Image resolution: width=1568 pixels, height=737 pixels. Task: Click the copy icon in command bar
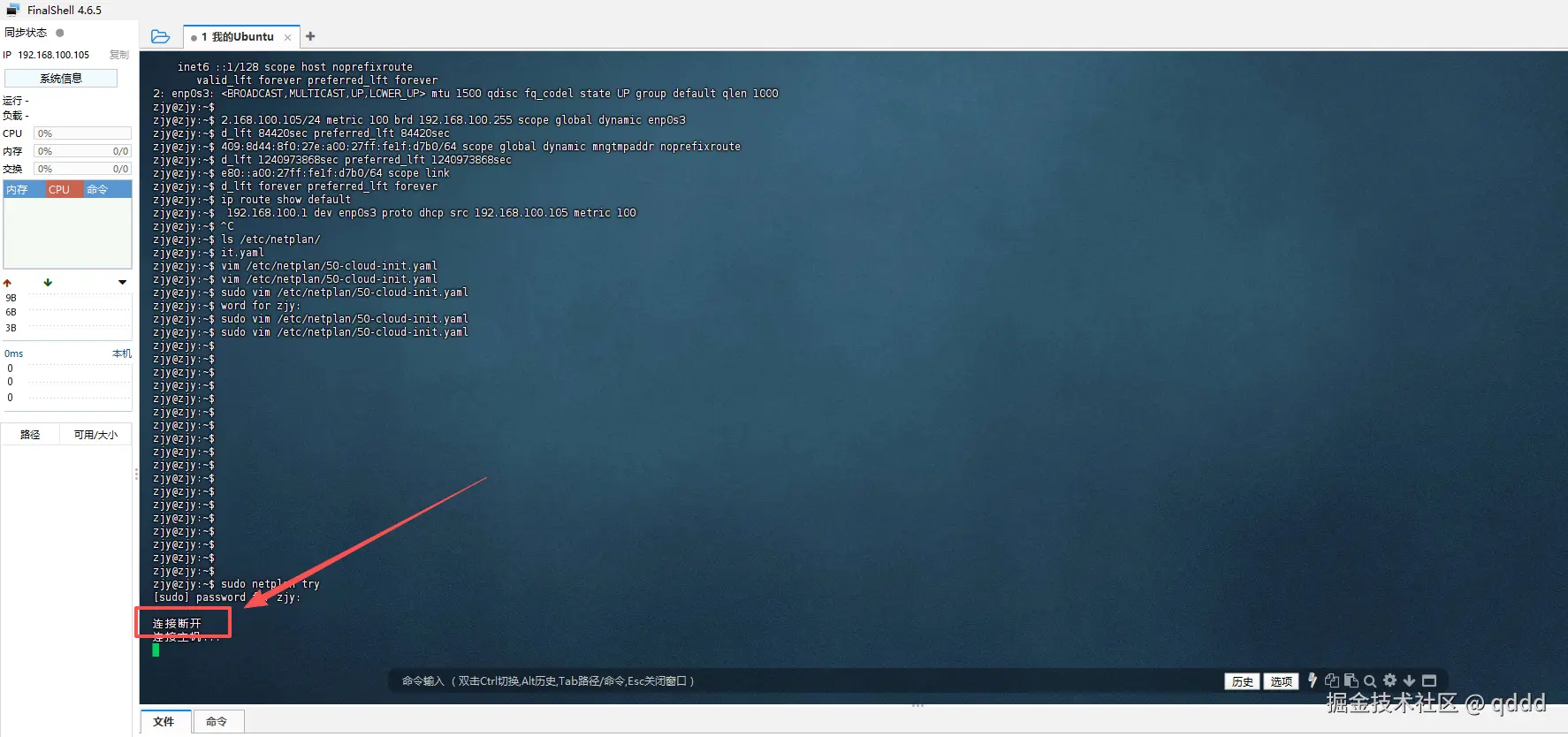(1332, 680)
